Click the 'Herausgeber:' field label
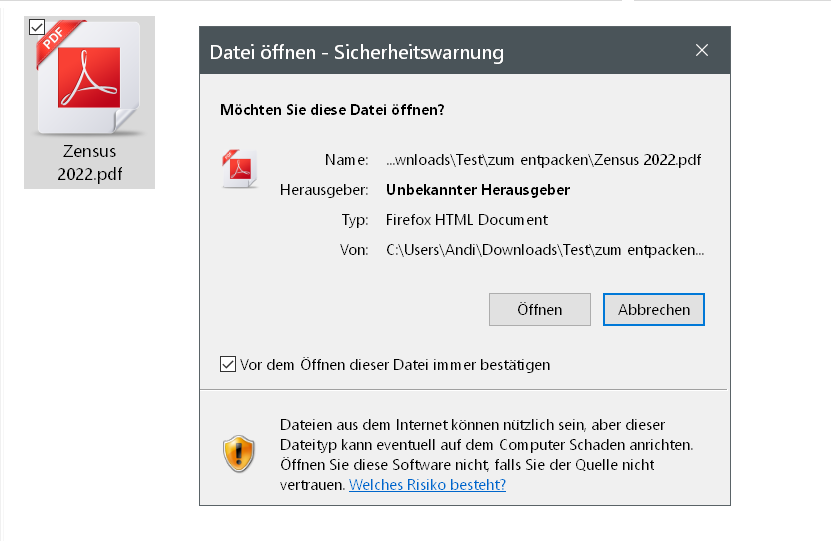This screenshot has height=541, width=831. [x=328, y=190]
